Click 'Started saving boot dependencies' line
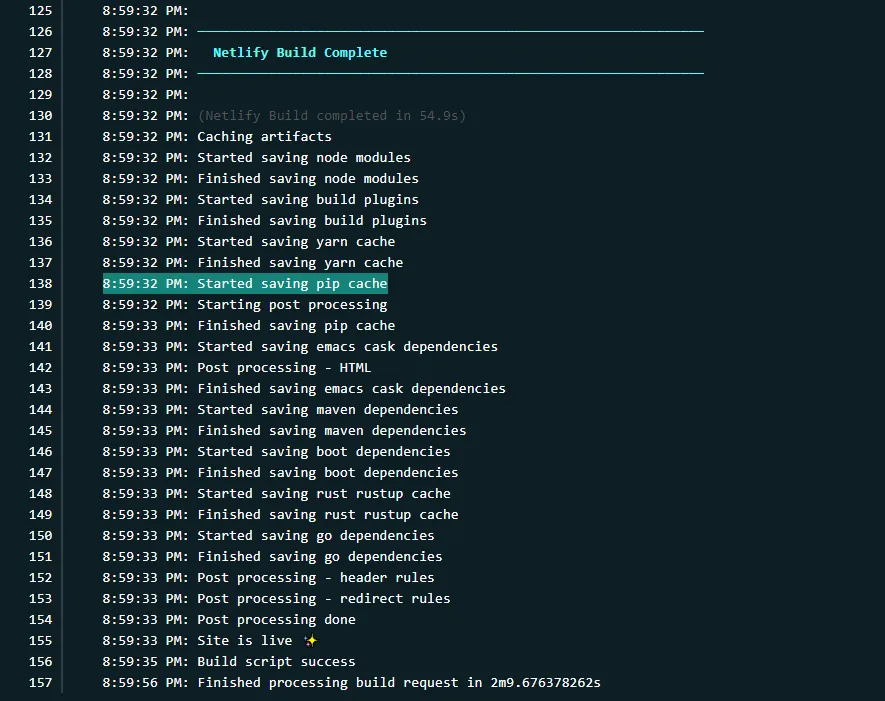This screenshot has height=701, width=885. point(277,452)
